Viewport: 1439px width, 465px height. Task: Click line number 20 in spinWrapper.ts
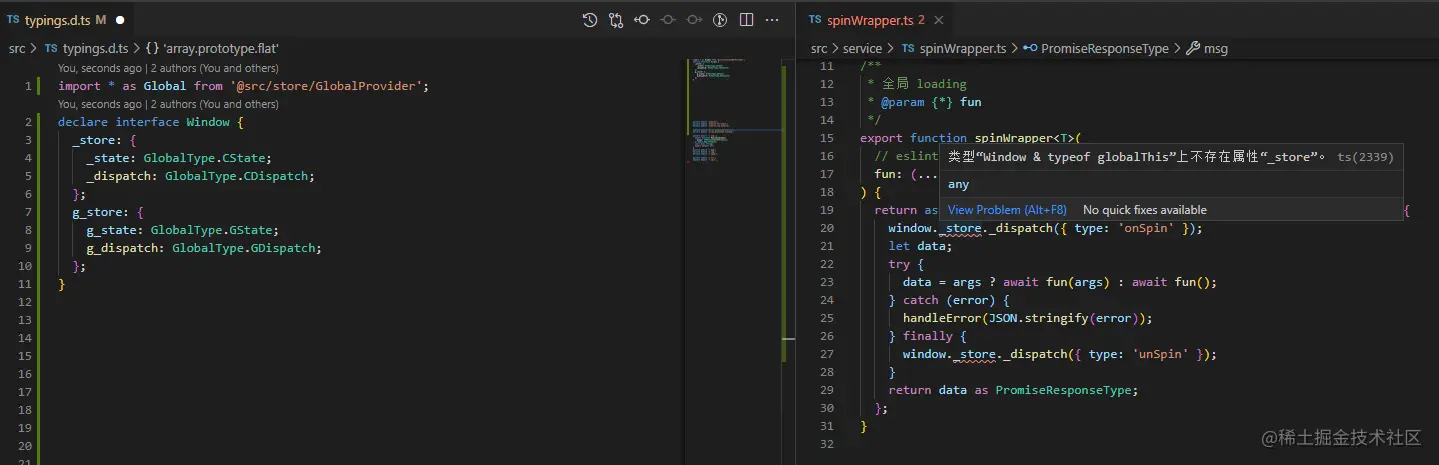coord(826,228)
